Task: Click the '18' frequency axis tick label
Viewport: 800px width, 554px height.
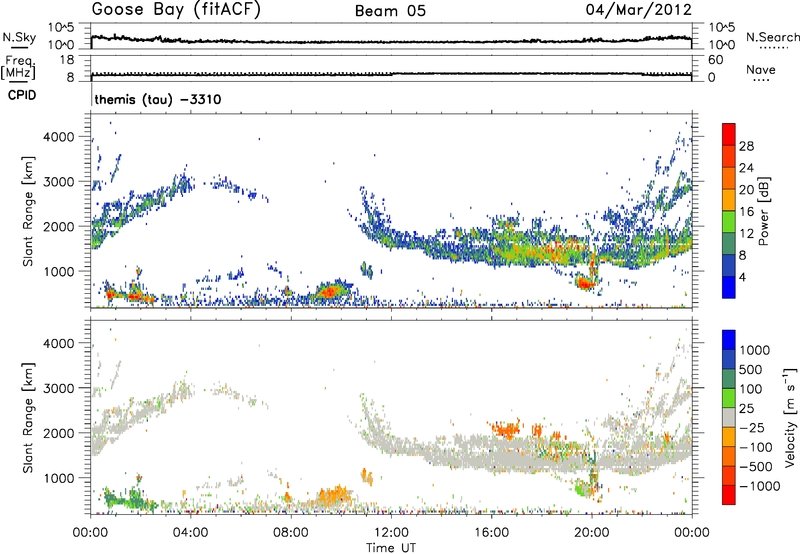Action: click(x=67, y=60)
